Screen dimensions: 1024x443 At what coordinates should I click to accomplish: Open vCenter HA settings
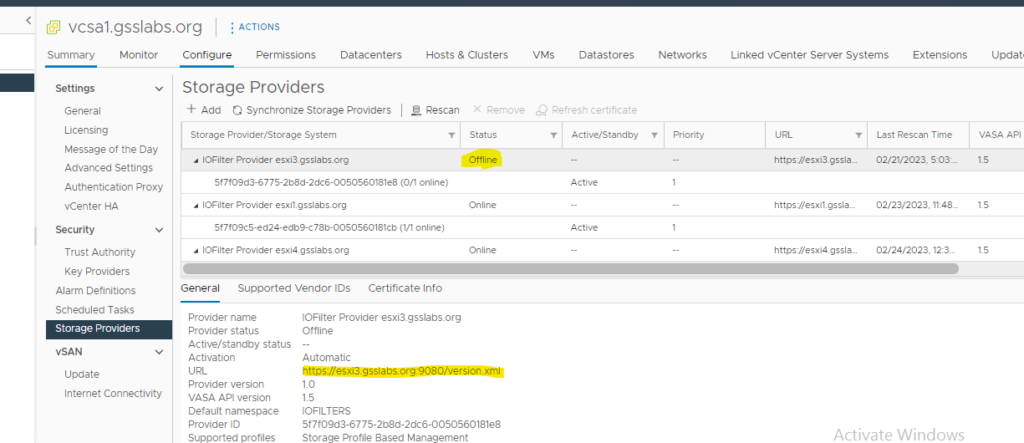[x=91, y=206]
